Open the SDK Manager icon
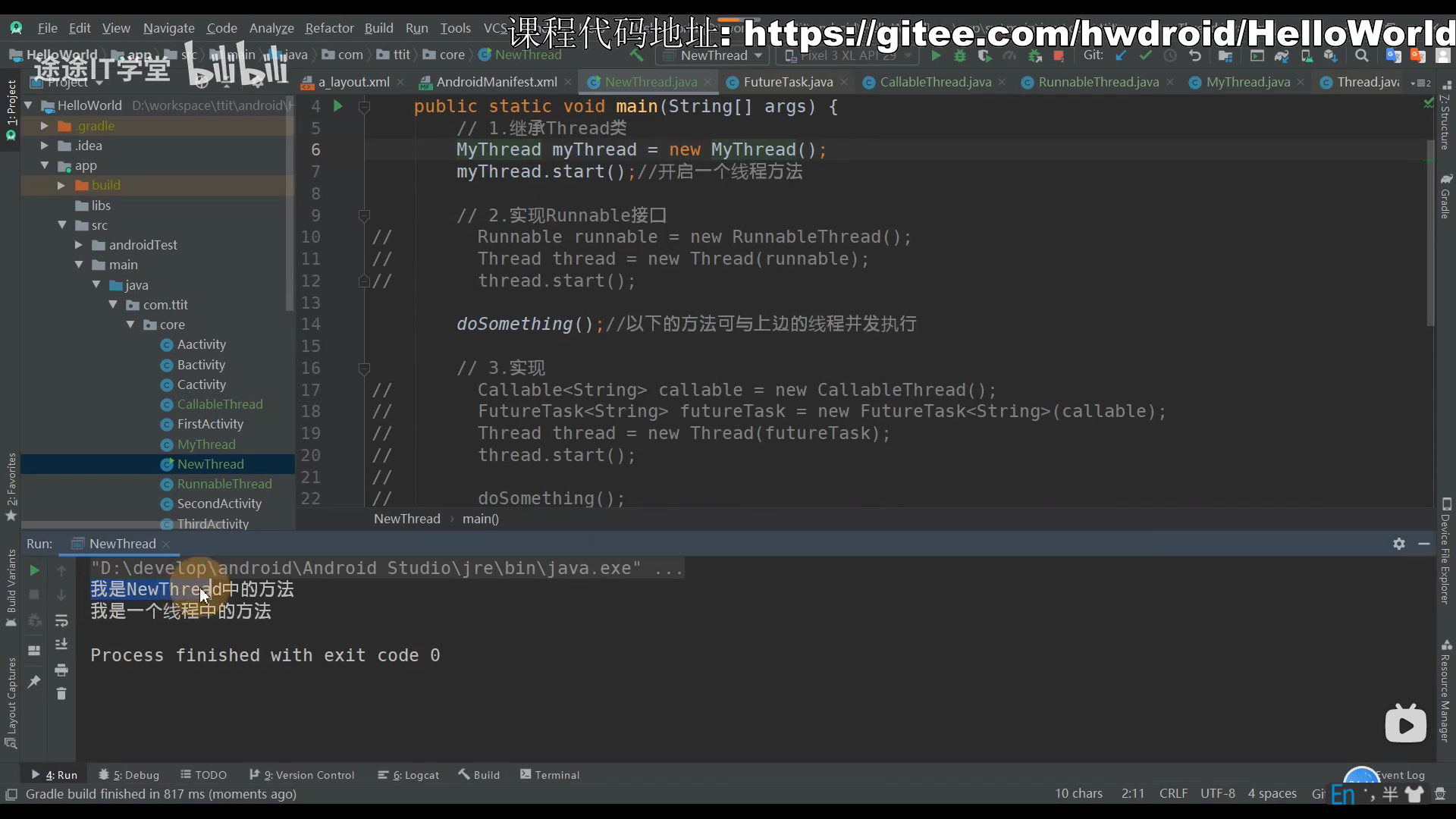This screenshot has height=819, width=1456. pos(1331,55)
